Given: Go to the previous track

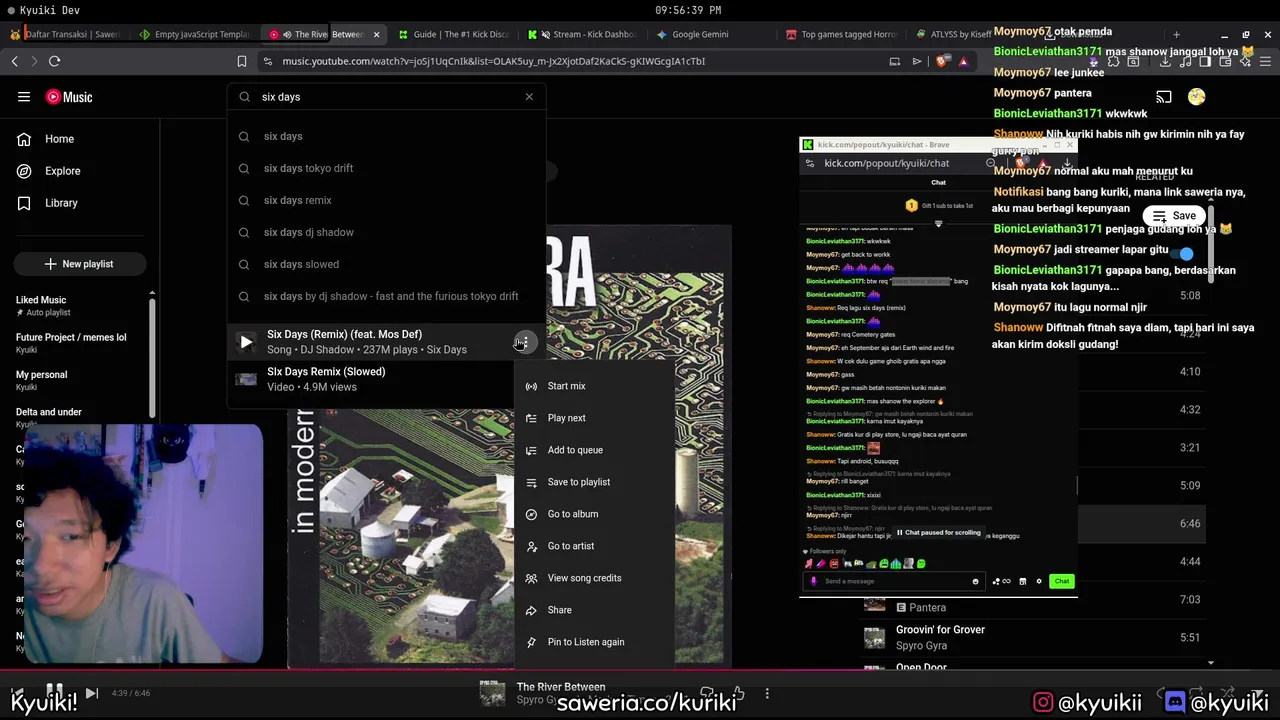Looking at the screenshot, I should (17, 693).
